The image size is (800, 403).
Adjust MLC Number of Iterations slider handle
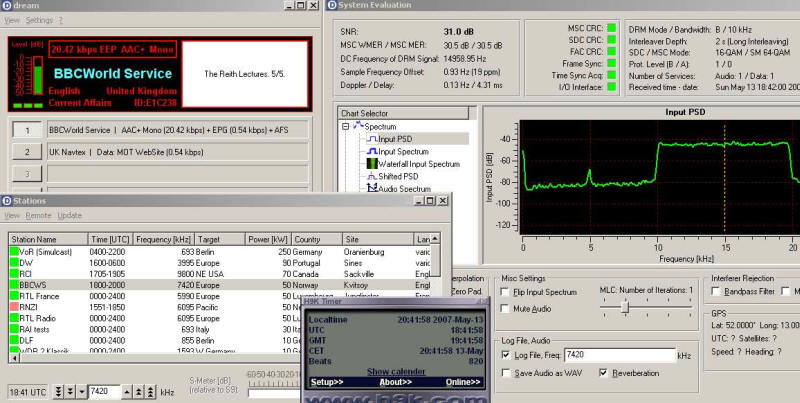coord(625,307)
